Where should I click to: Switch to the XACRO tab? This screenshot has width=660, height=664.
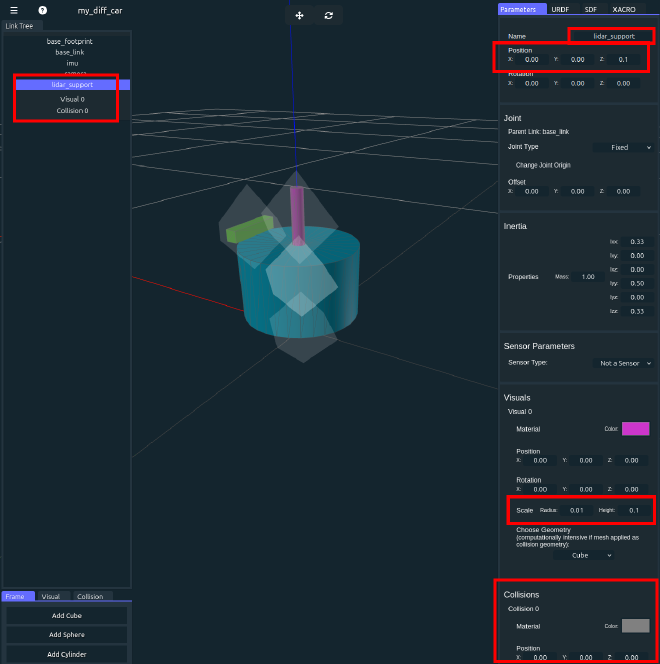pyautogui.click(x=624, y=9)
